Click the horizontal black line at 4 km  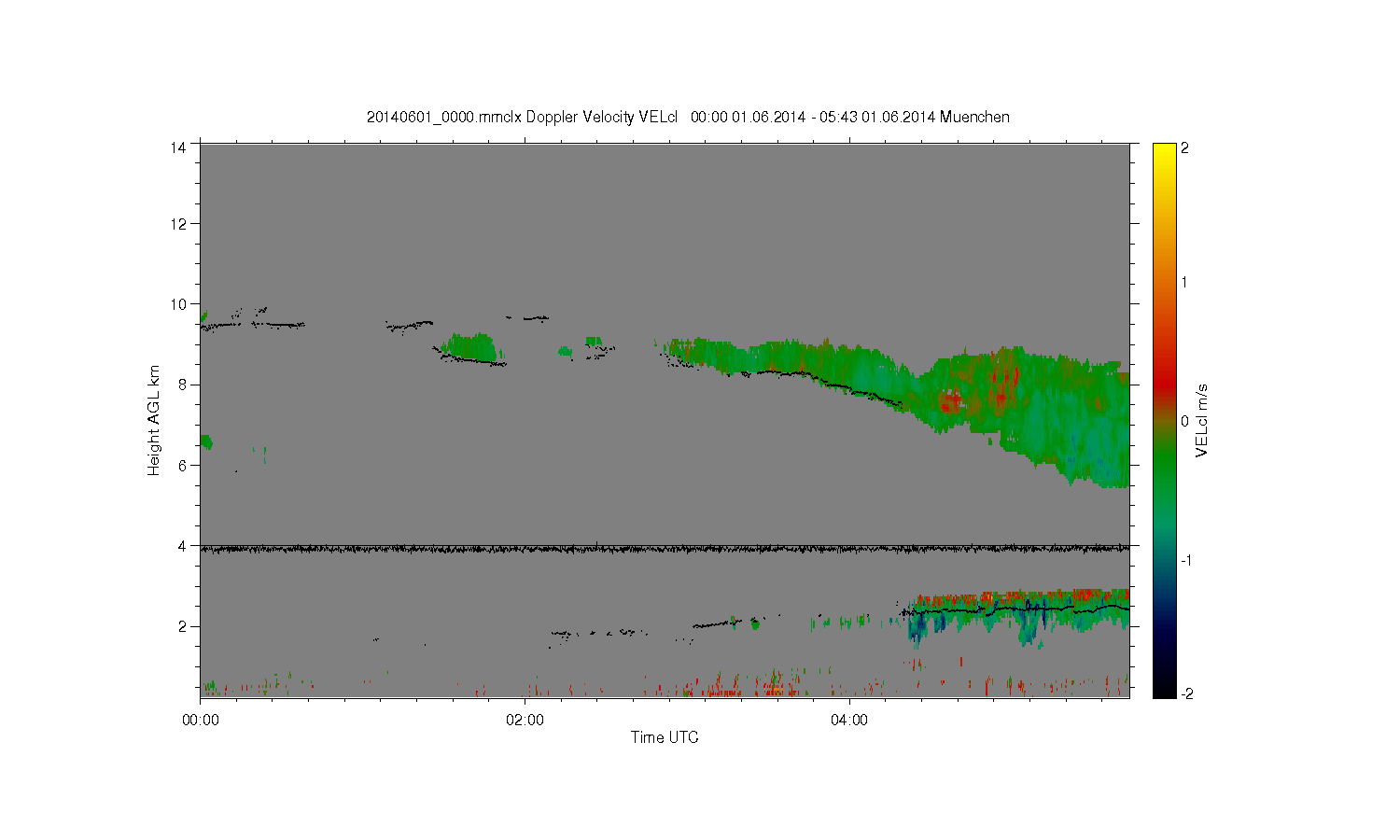point(665,549)
